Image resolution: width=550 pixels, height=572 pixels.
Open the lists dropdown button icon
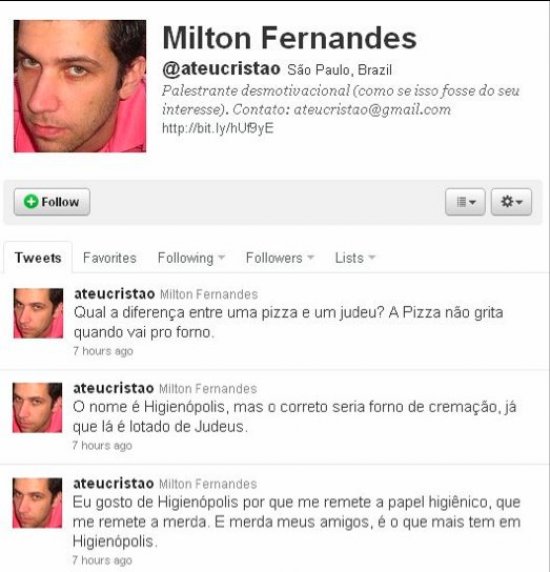pos(465,202)
